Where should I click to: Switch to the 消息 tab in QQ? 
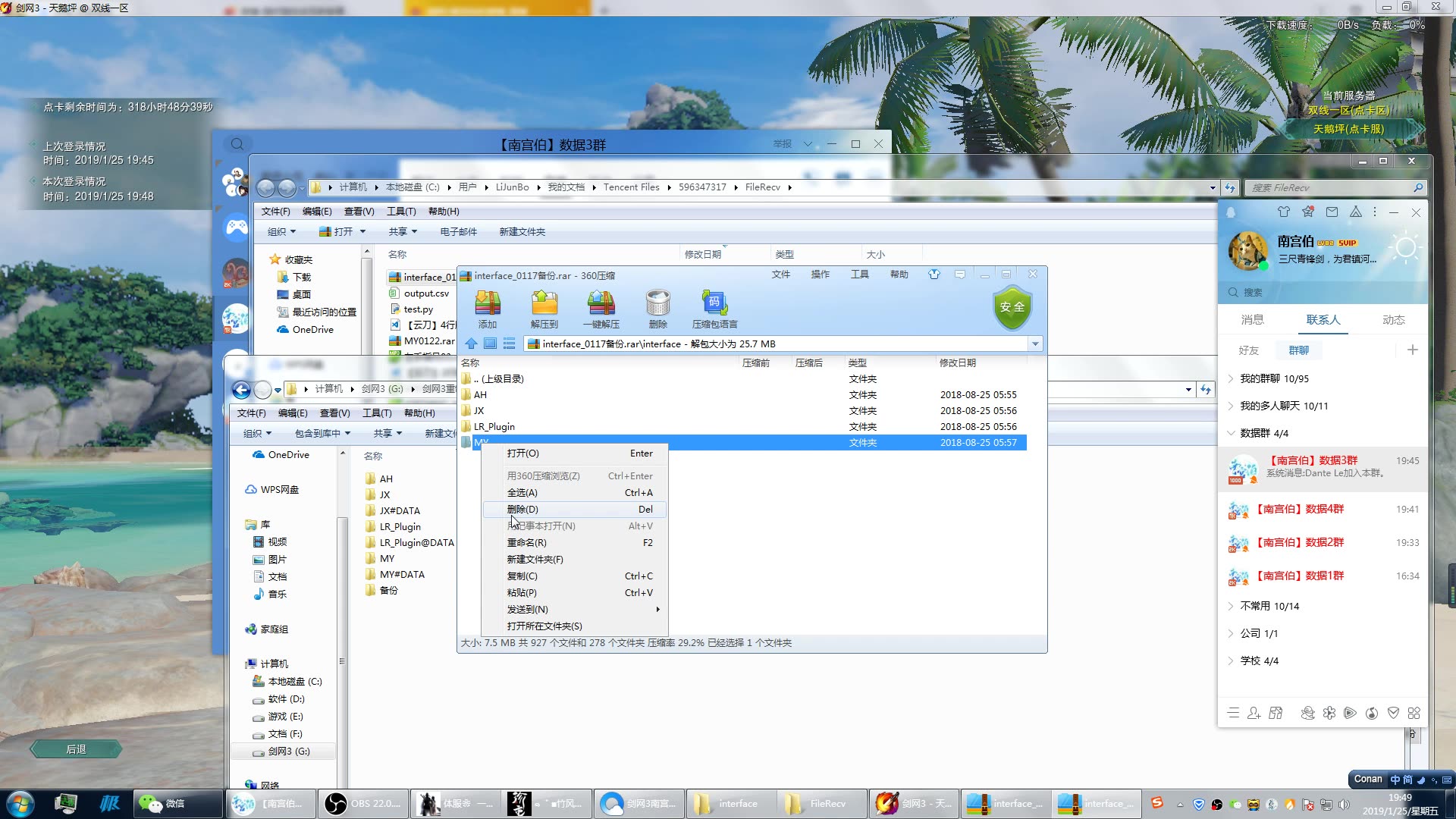coord(1252,320)
